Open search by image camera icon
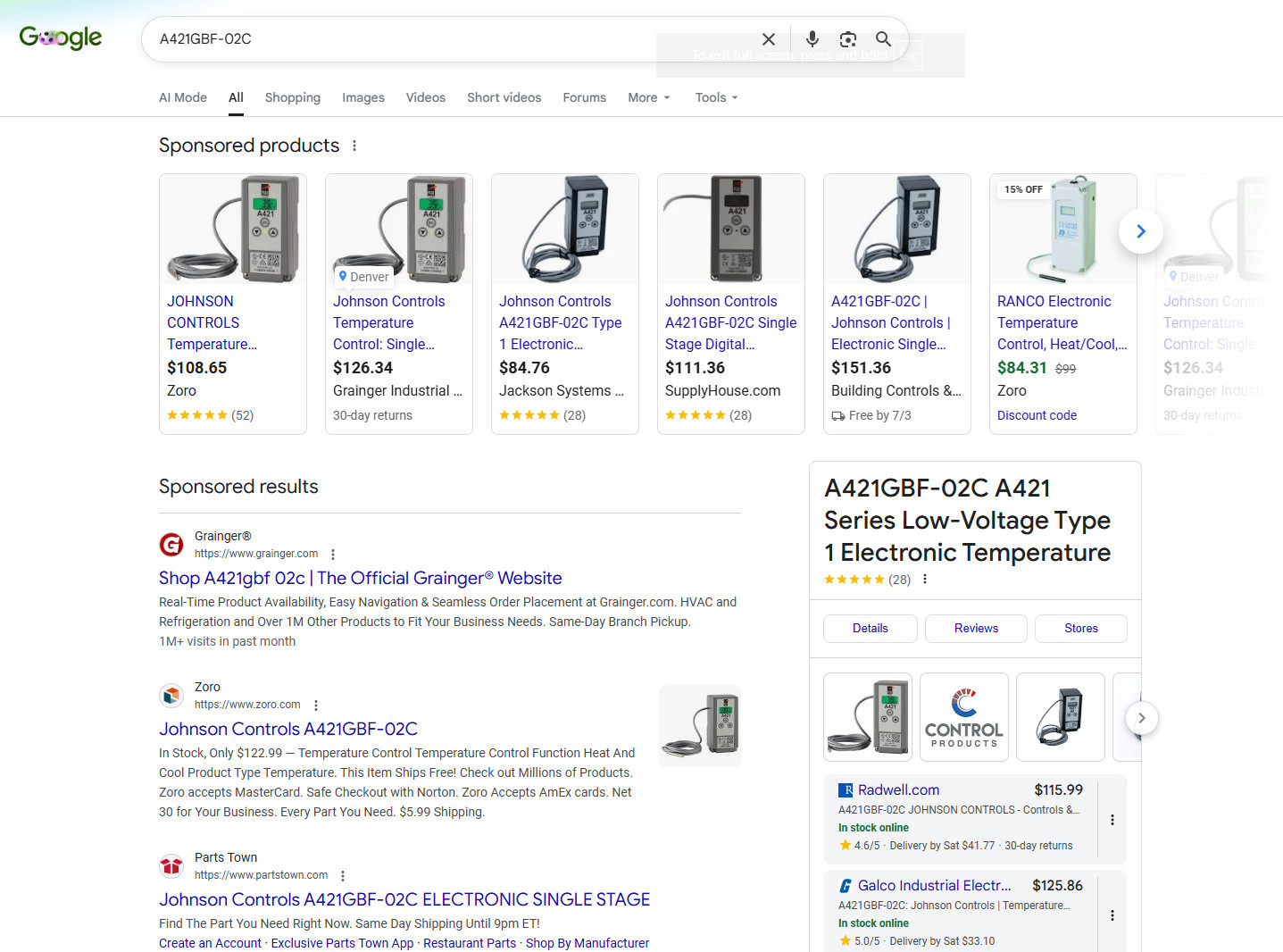1283x952 pixels. coord(847,39)
